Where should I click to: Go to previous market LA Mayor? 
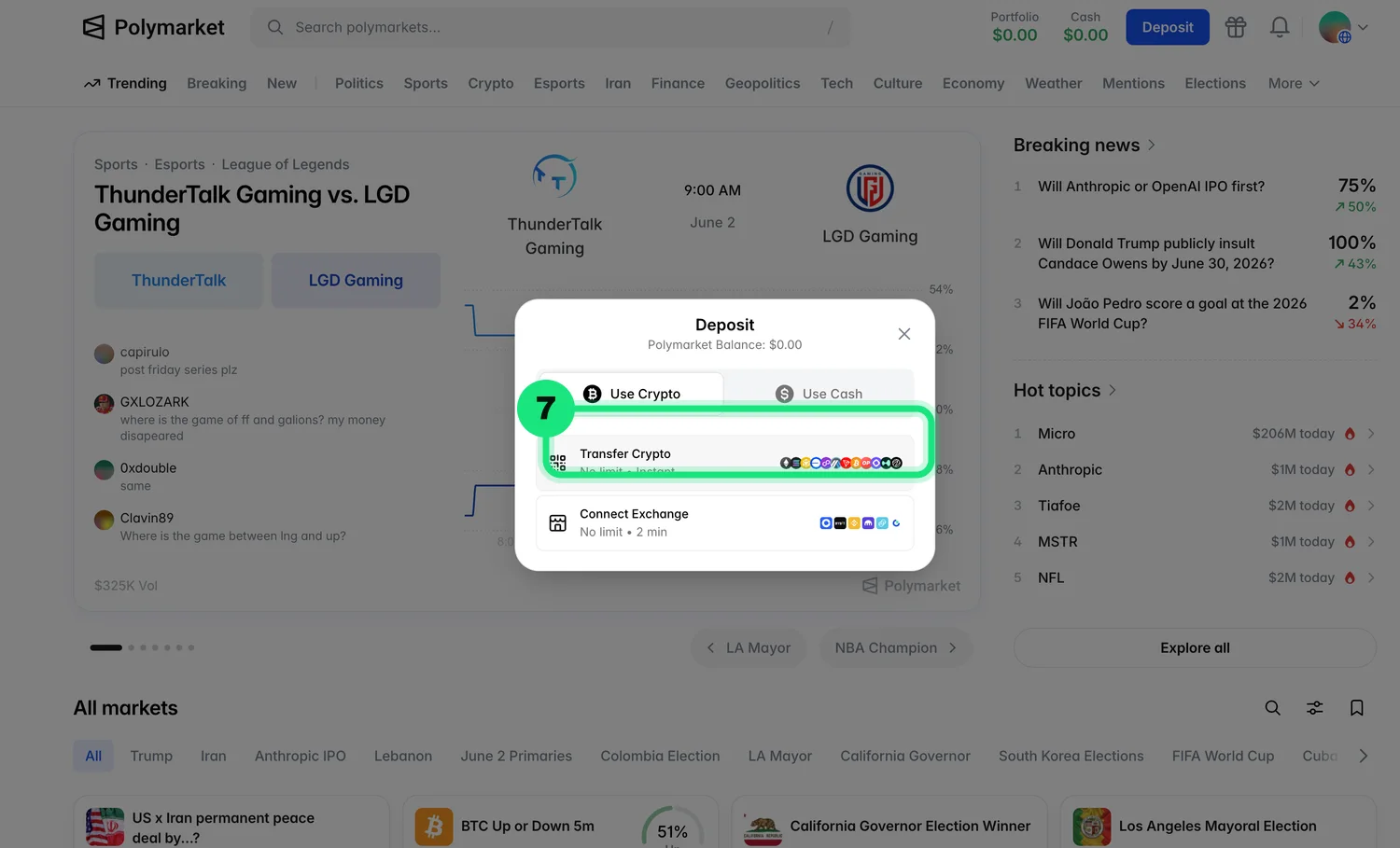pos(749,647)
